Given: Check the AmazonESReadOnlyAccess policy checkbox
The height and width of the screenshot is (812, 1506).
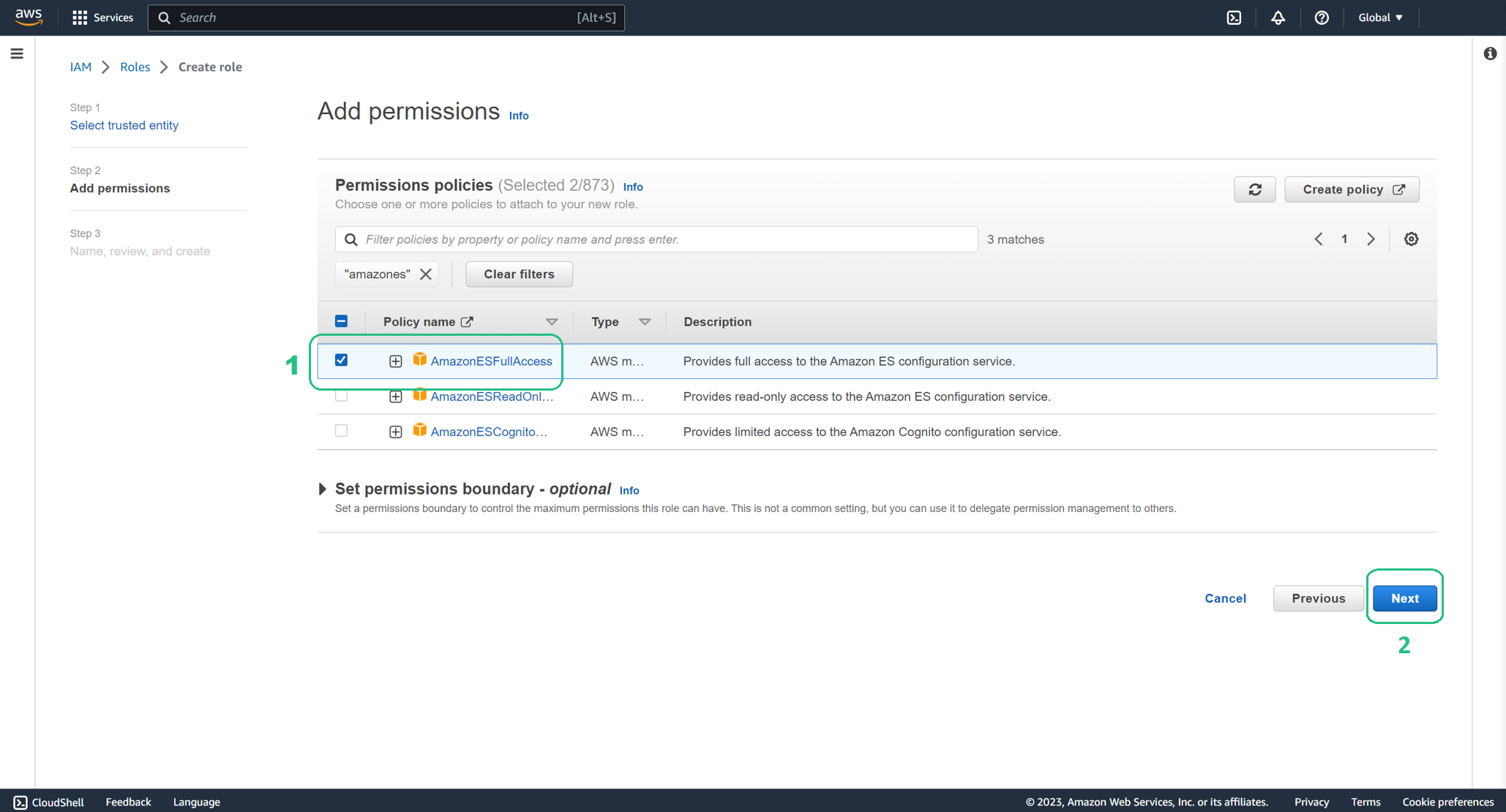Looking at the screenshot, I should 341,396.
